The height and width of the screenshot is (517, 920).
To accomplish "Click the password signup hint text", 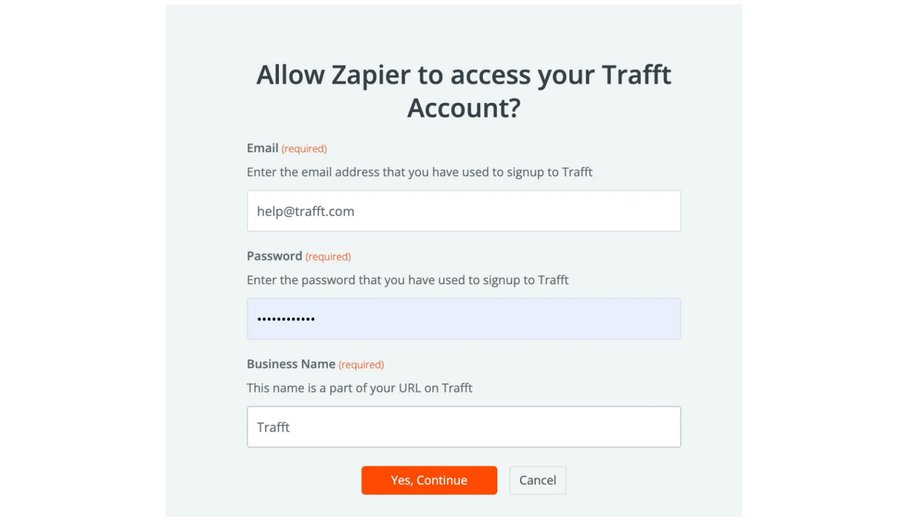I will point(407,280).
